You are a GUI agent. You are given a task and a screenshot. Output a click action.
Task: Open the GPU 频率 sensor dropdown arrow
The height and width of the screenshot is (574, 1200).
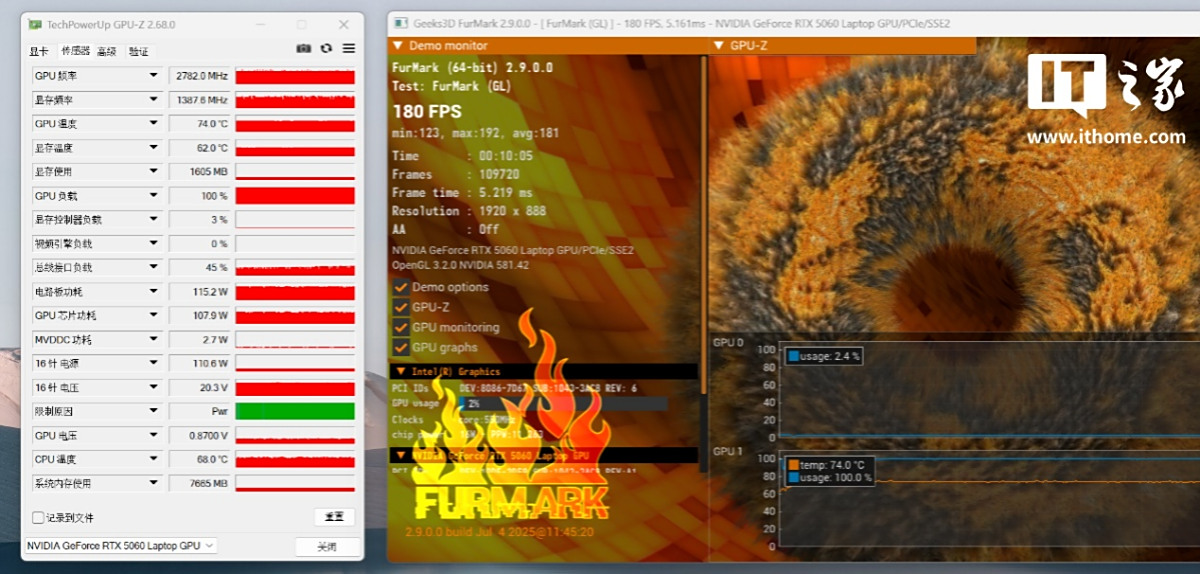coord(154,76)
